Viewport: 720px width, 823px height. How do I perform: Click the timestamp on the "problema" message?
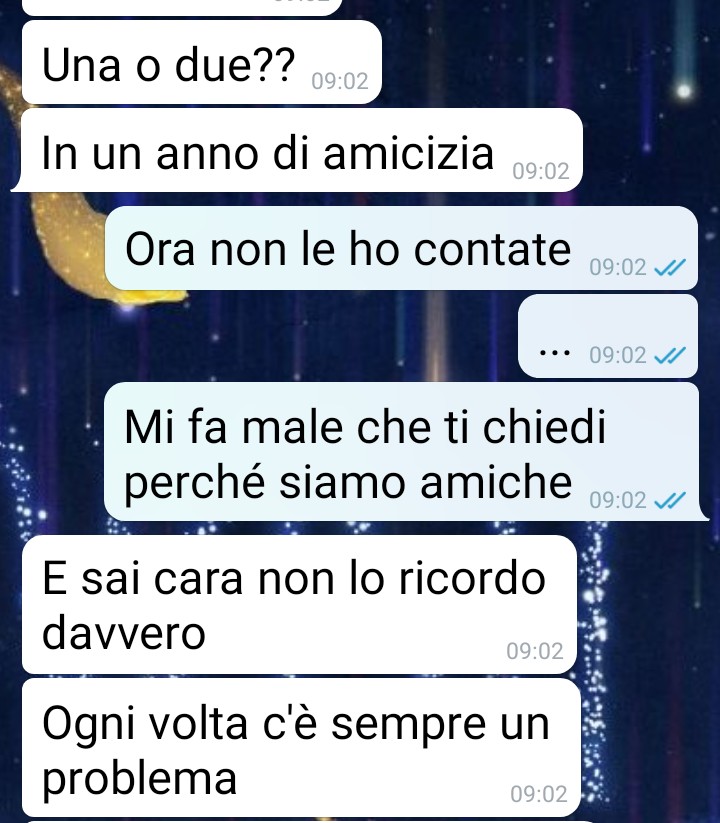[x=538, y=794]
